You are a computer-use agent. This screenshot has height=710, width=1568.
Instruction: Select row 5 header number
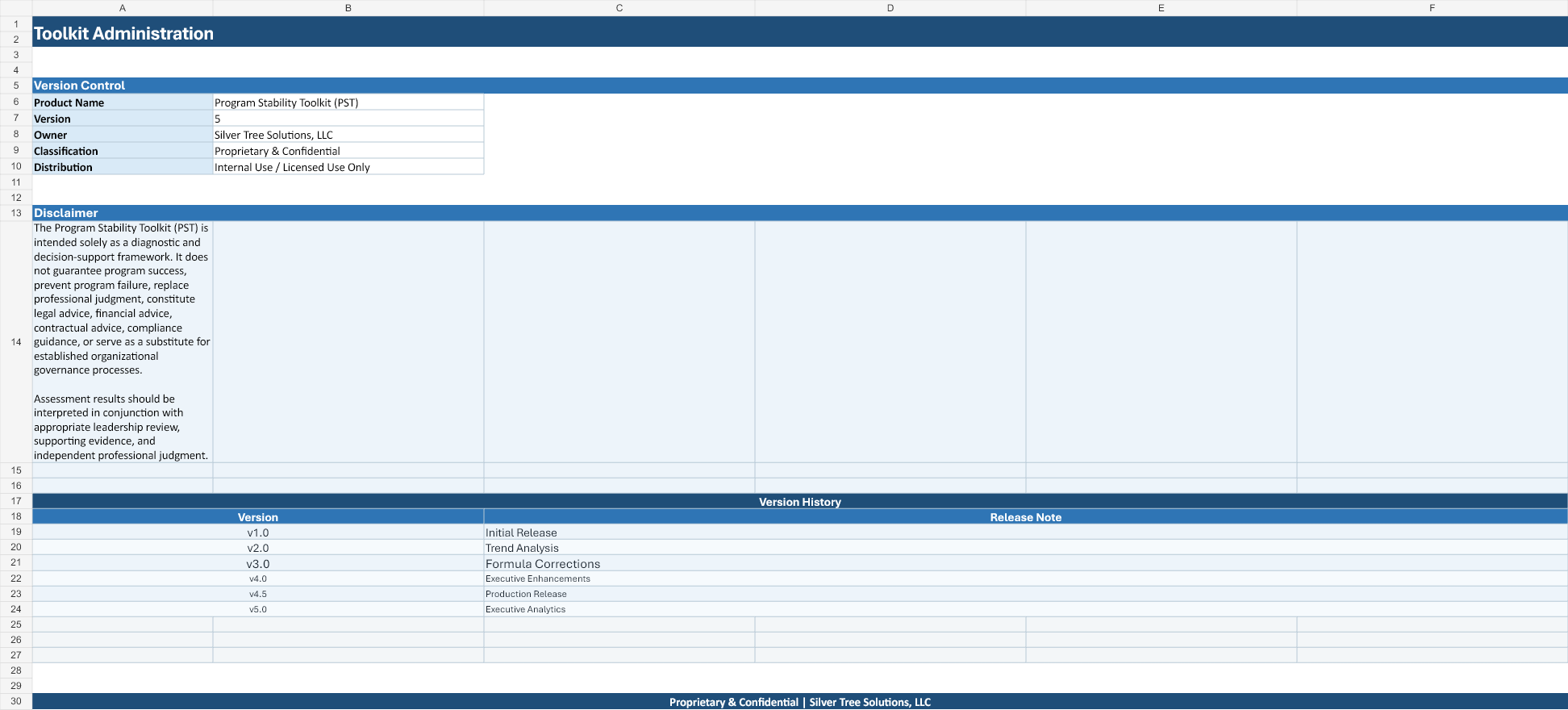coord(16,86)
